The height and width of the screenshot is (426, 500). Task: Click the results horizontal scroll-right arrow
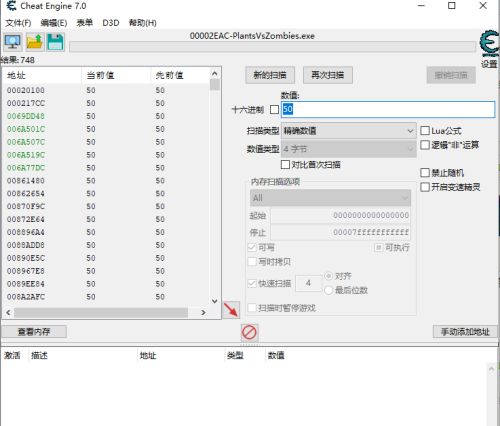(x=203, y=313)
